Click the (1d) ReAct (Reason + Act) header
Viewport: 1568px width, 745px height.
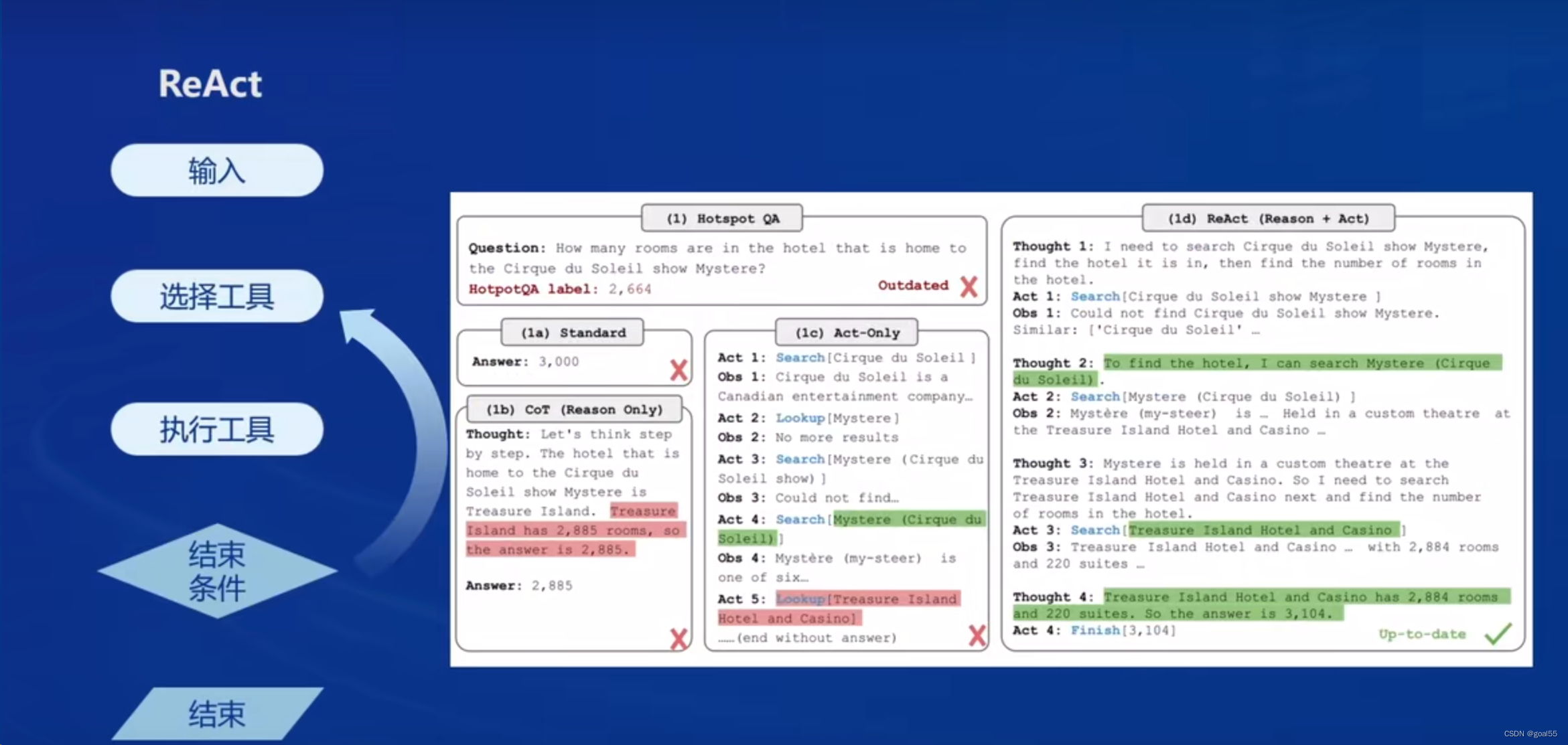coord(1268,218)
